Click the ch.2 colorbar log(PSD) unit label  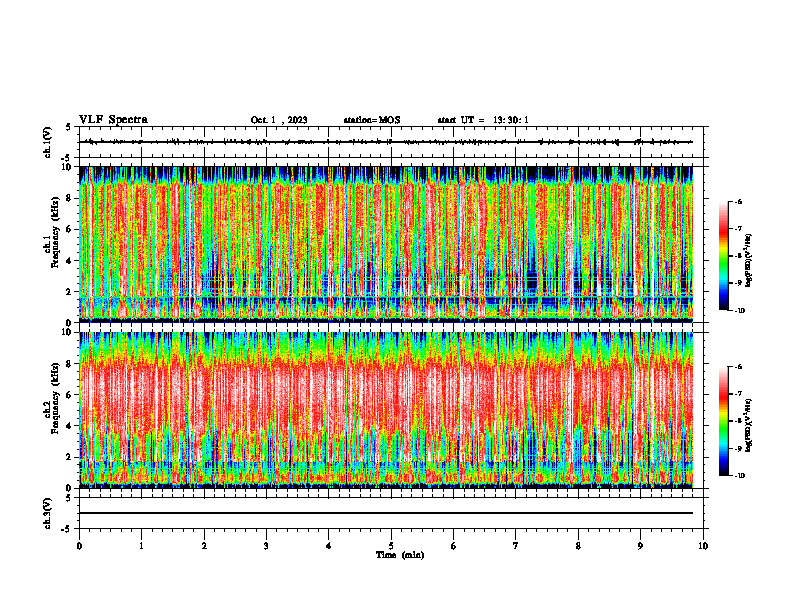(749, 426)
